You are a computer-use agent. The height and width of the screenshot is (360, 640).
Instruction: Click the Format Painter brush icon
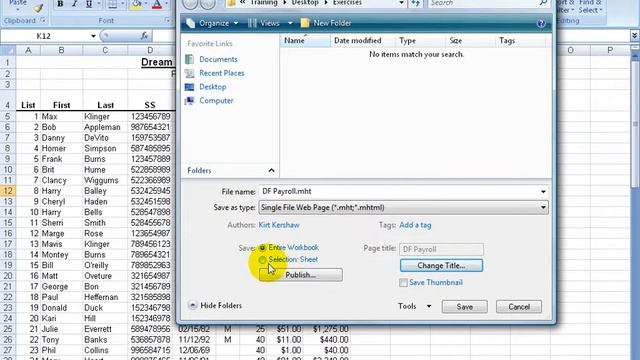pos(38,7)
